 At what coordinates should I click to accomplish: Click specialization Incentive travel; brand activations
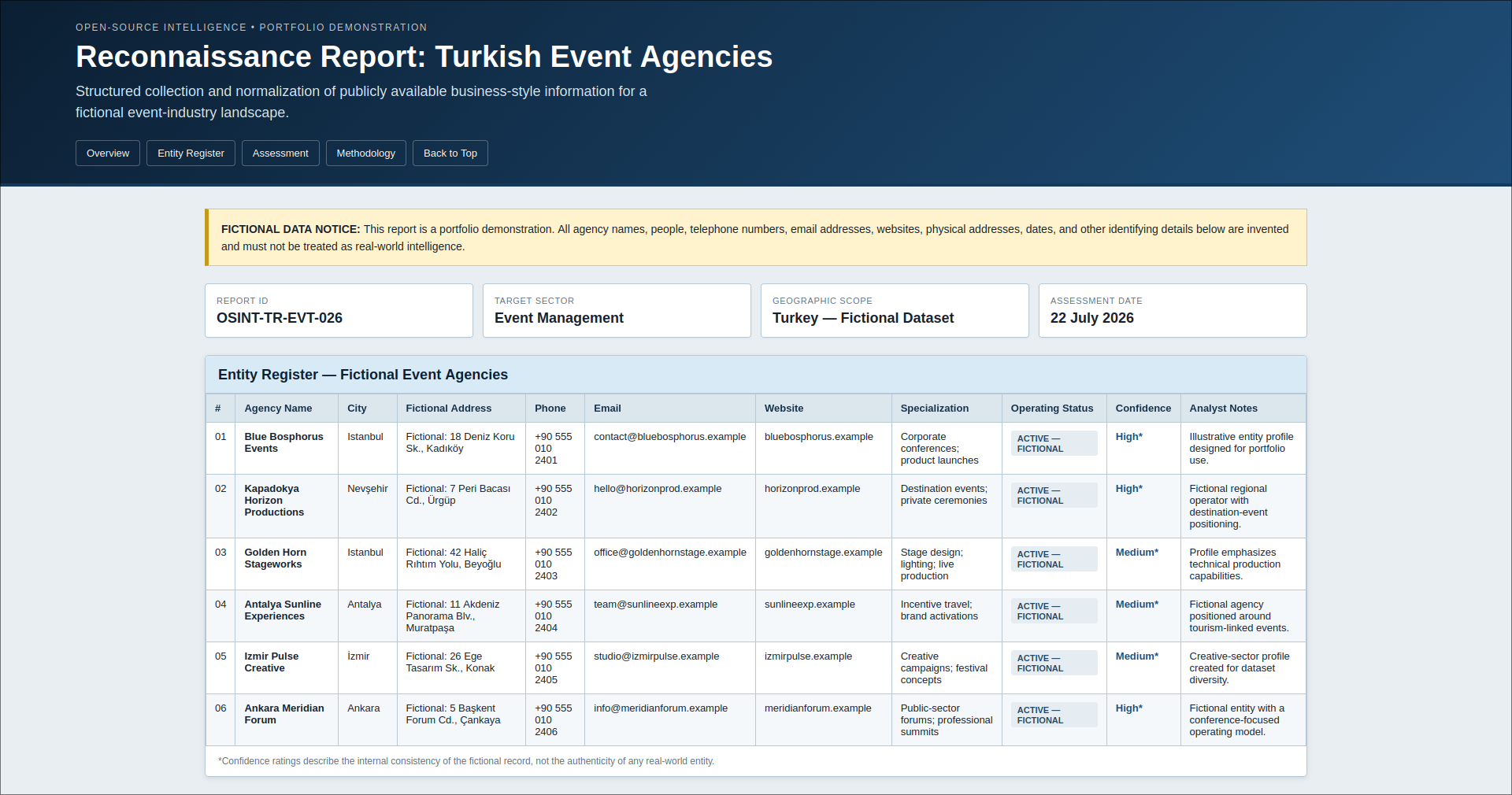point(939,610)
